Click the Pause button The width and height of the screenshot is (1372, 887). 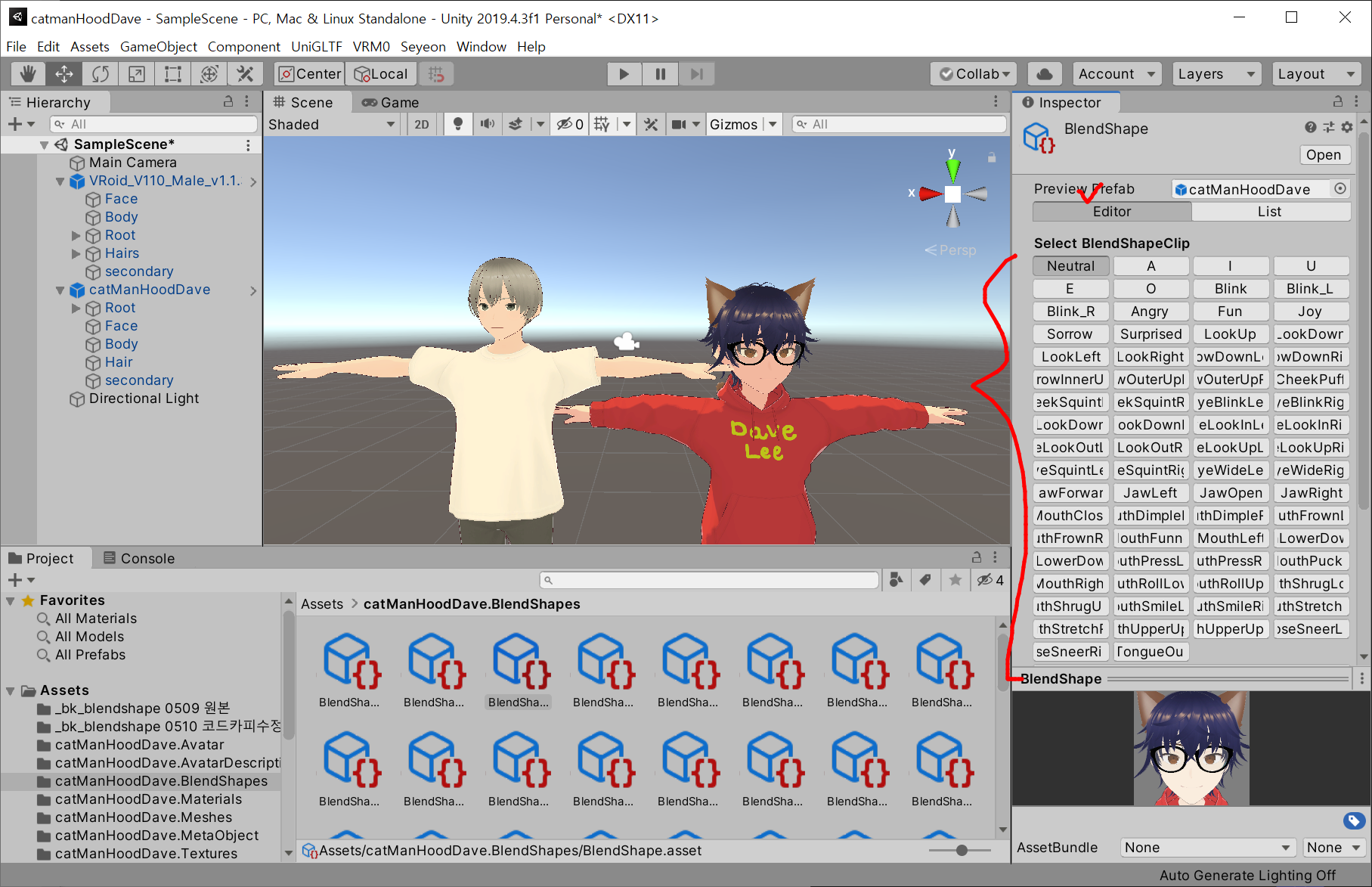[x=661, y=74]
